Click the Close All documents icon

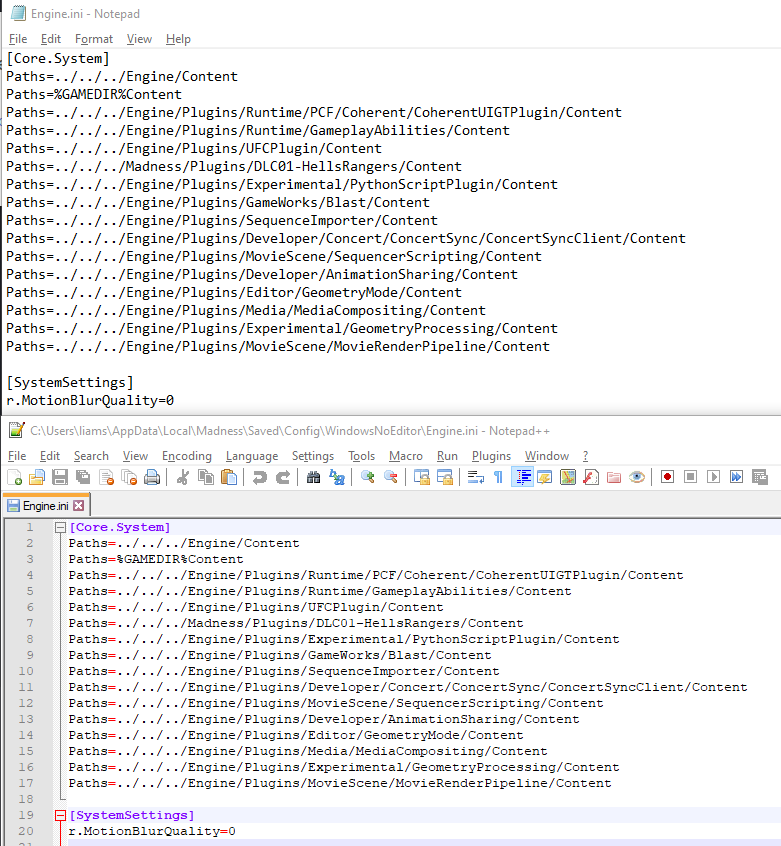pos(129,477)
